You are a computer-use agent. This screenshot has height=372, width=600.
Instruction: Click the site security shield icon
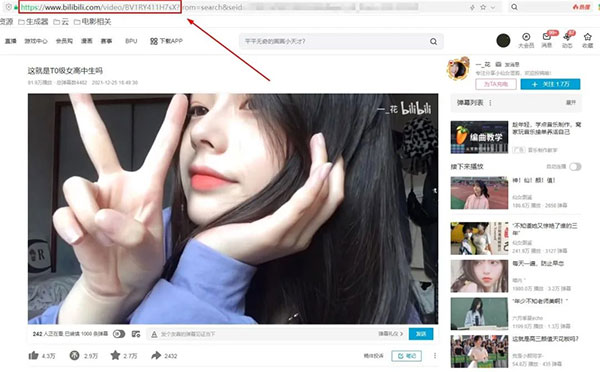pyautogui.click(x=8, y=7)
